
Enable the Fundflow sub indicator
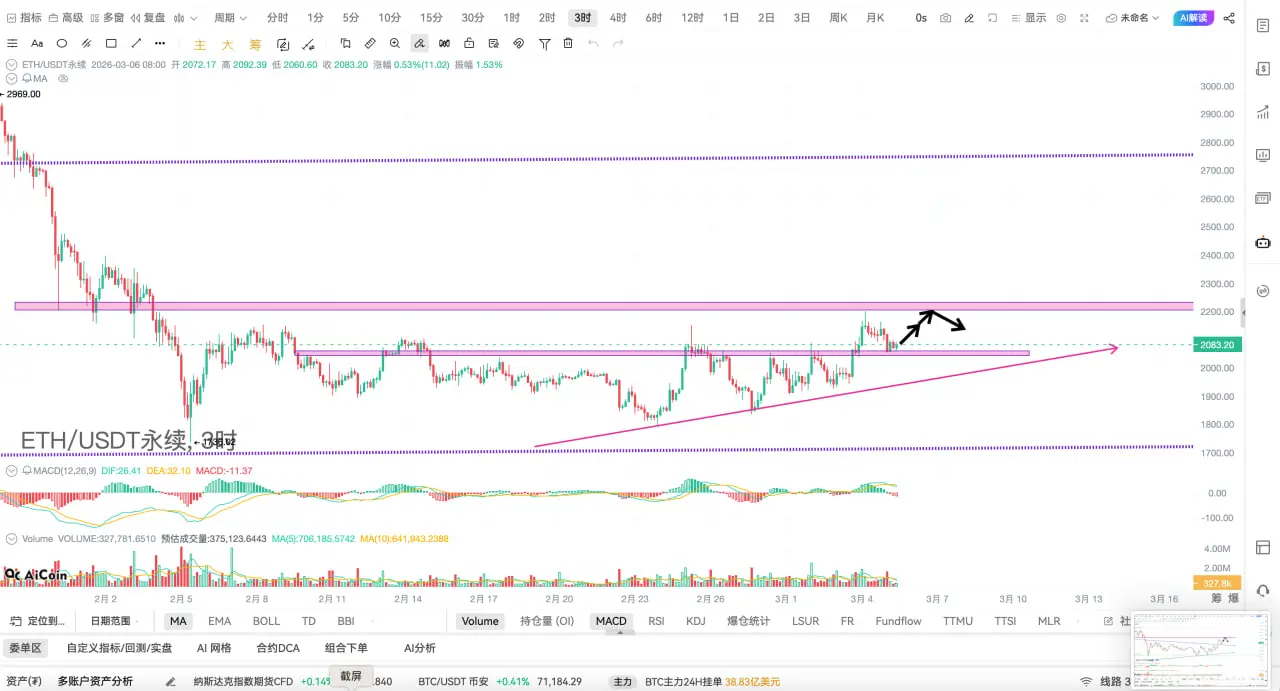pyautogui.click(x=898, y=621)
